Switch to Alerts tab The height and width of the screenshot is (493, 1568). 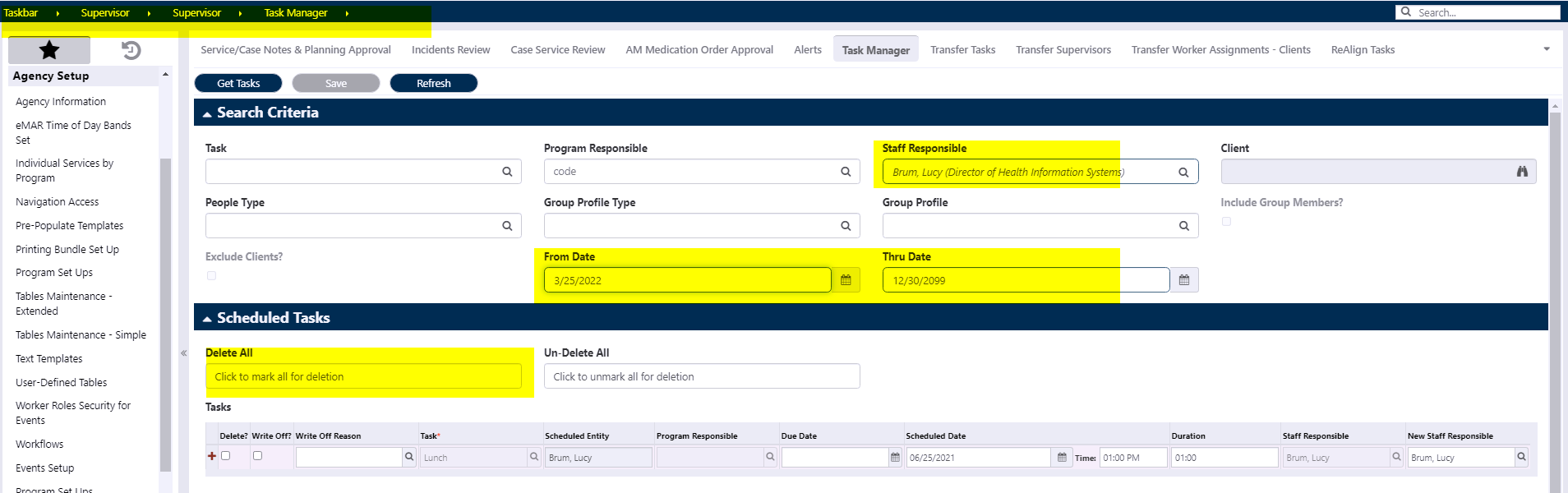click(x=808, y=50)
